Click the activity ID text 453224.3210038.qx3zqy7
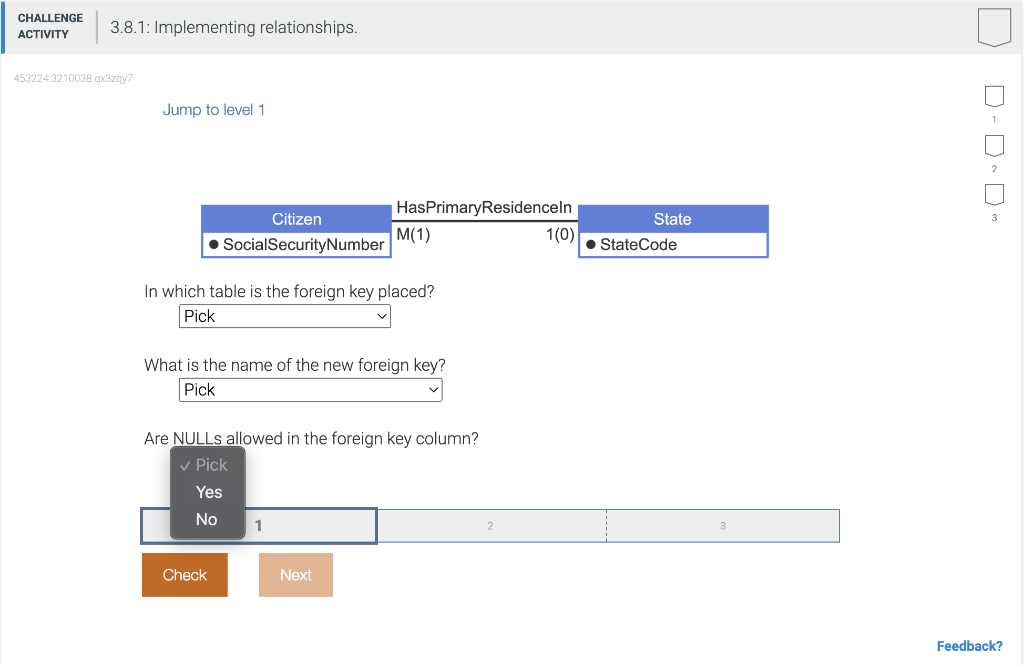The width and height of the screenshot is (1024, 665). [x=73, y=78]
